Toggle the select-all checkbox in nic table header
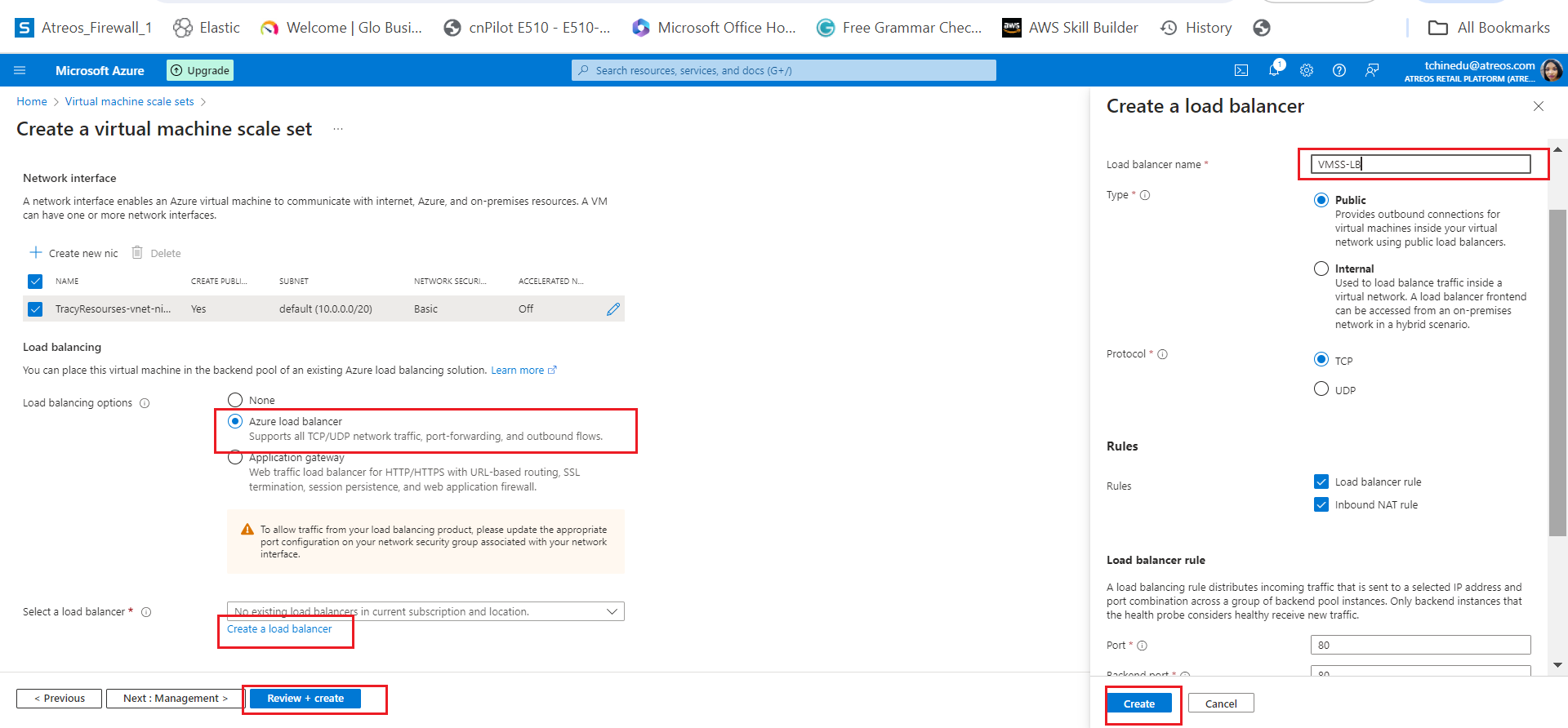 (35, 282)
